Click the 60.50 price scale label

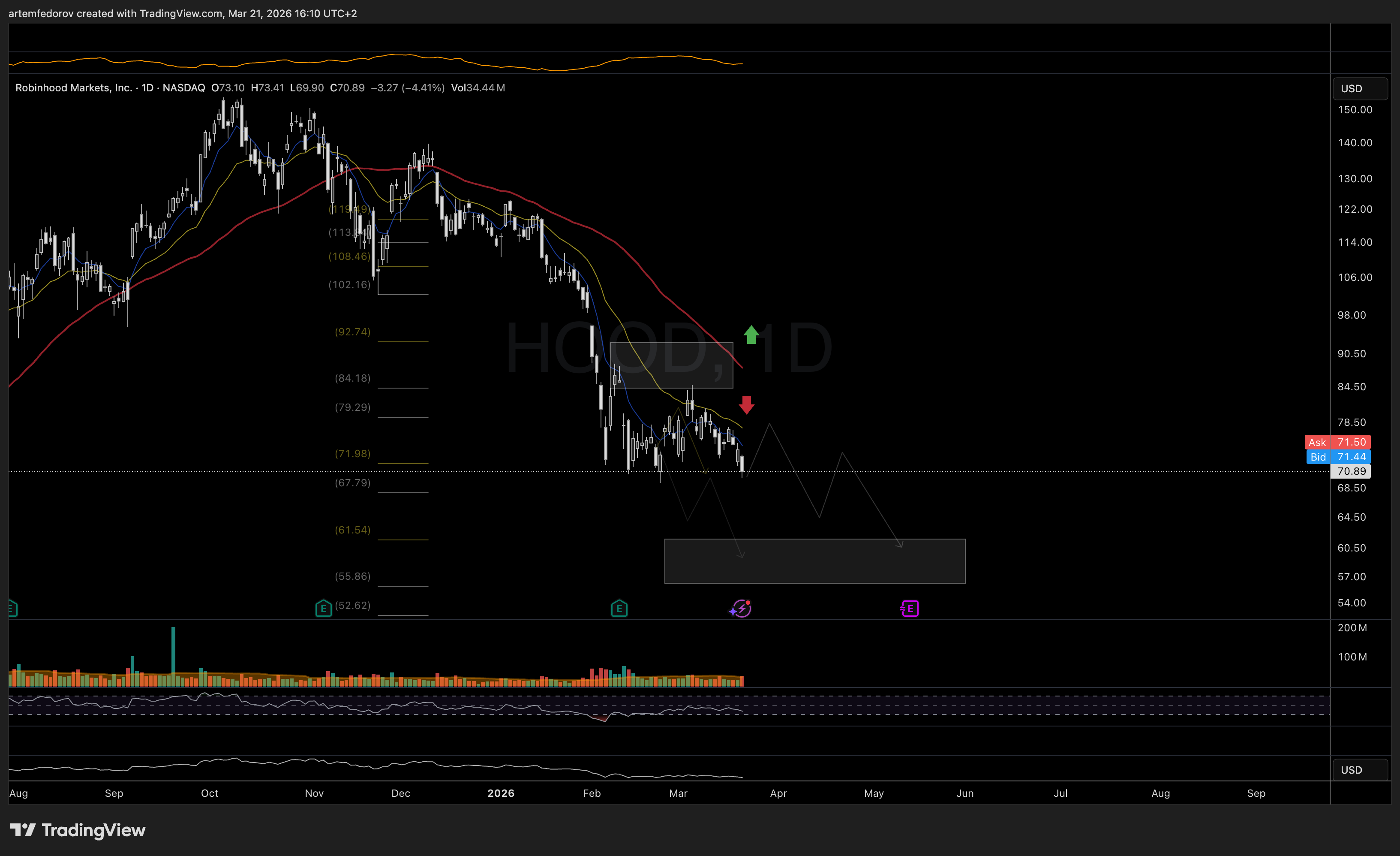tap(1352, 548)
